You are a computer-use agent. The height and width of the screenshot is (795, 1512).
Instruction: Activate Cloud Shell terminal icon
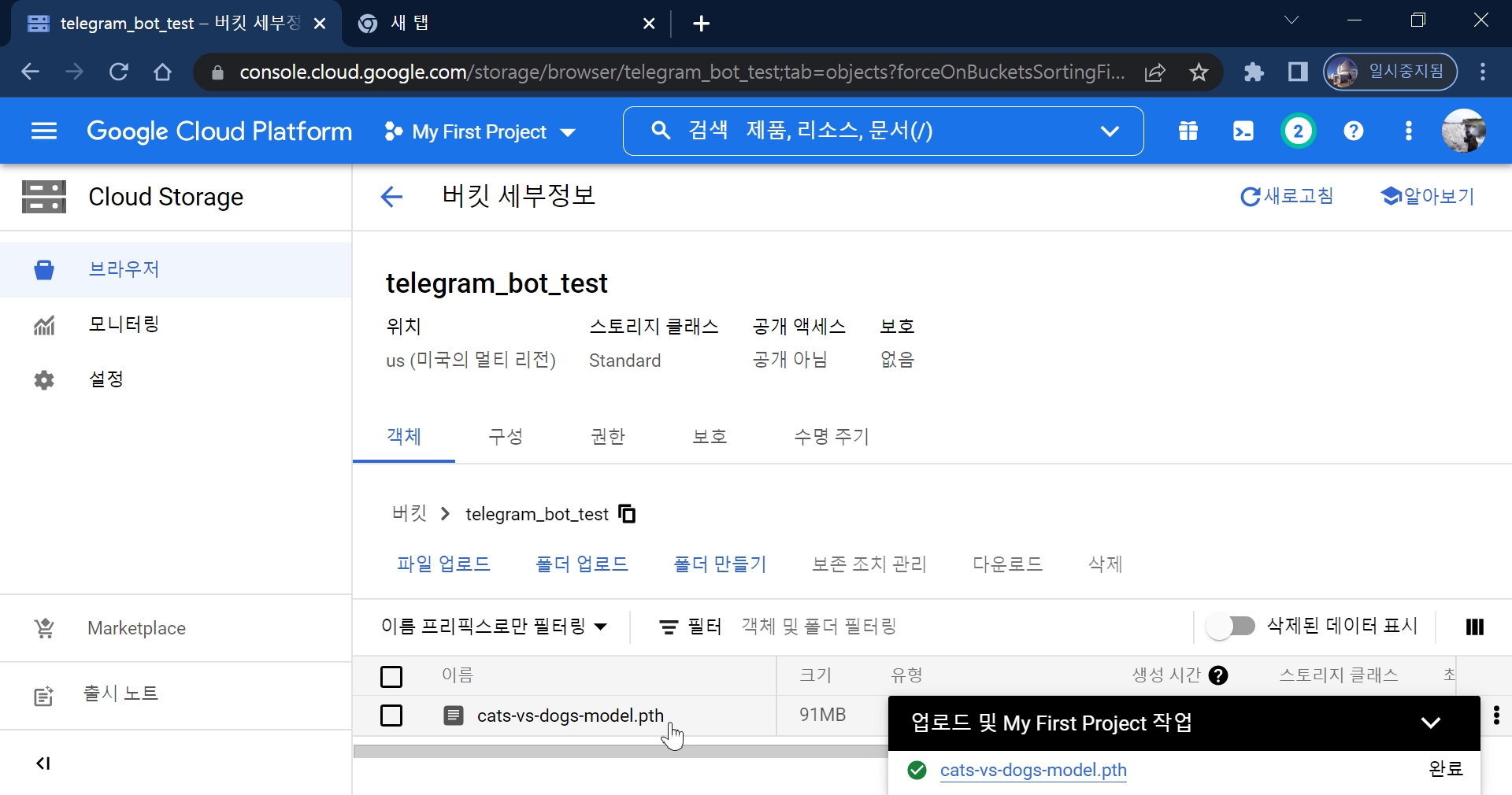click(1243, 131)
